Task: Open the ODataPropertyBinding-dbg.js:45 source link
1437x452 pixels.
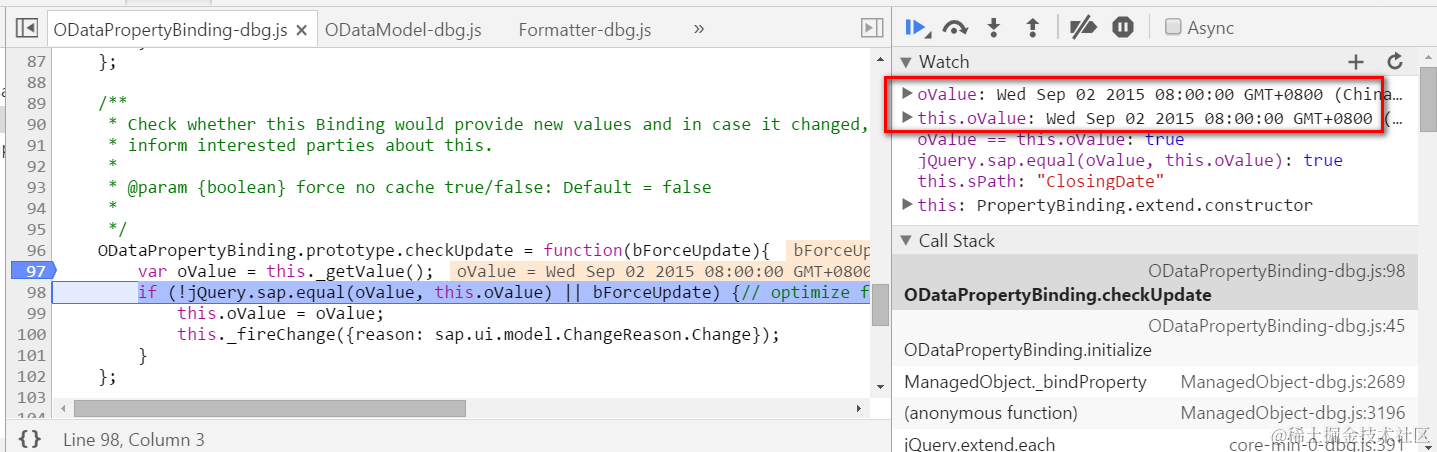Action: pyautogui.click(x=1276, y=326)
